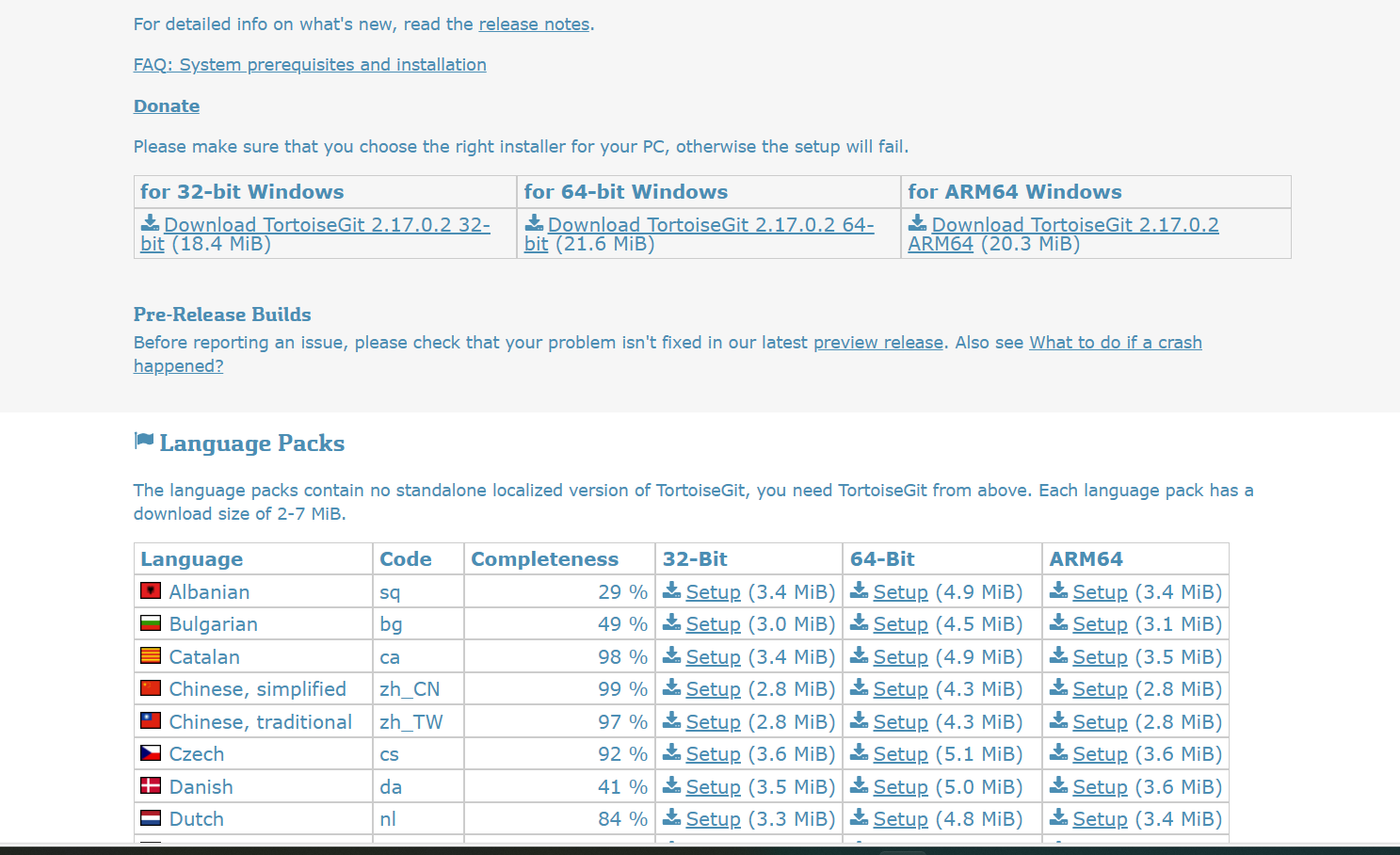
Task: Click download icon for Chinese traditional 64-Bit setup
Action: pos(860,720)
